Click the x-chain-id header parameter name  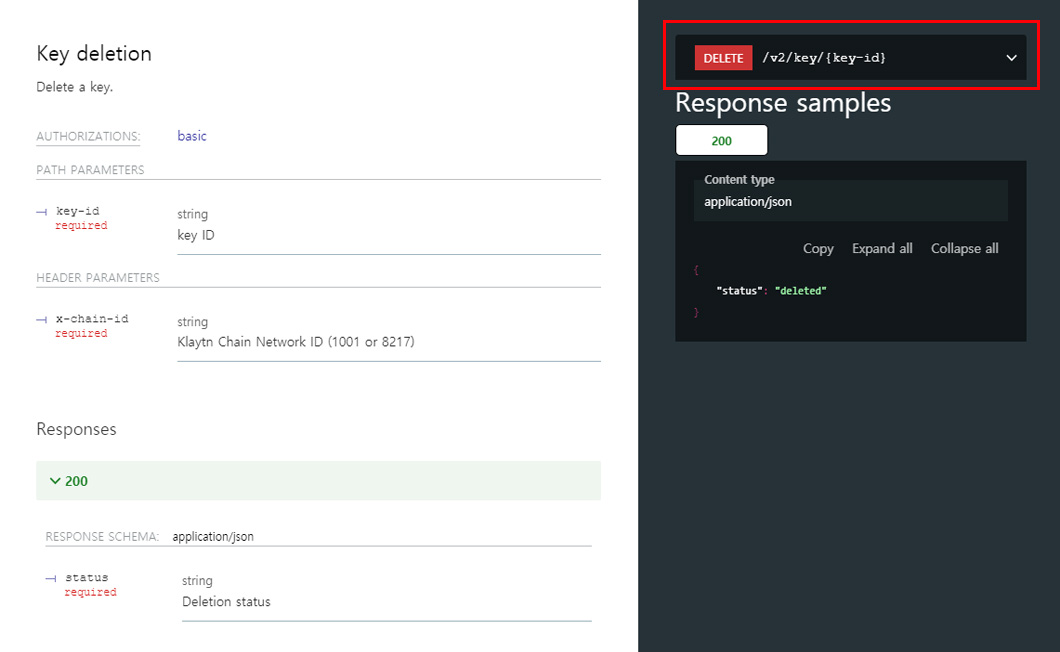(x=92, y=319)
